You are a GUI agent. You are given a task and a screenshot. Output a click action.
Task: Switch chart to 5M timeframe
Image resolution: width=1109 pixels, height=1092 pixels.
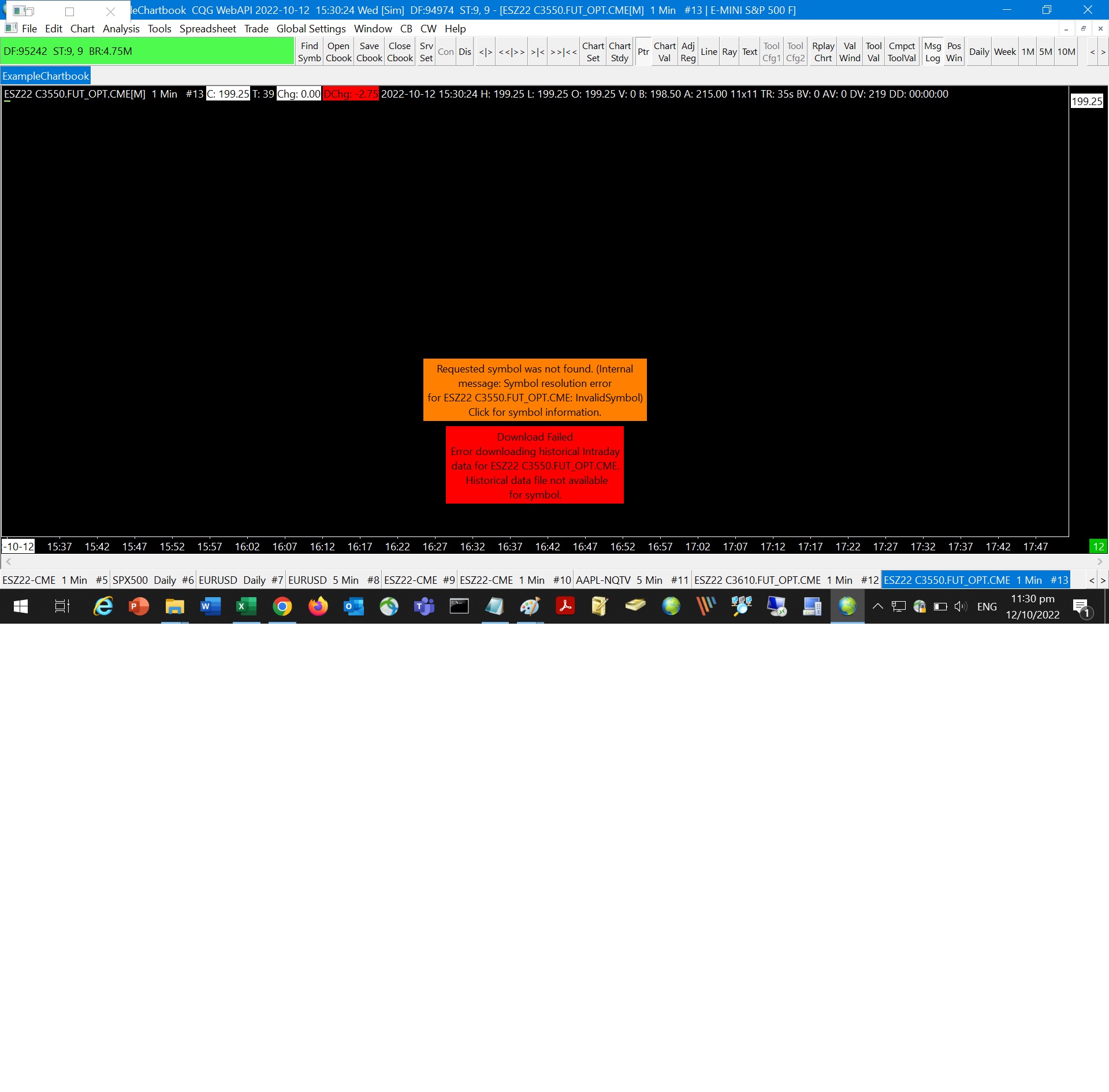pos(1045,52)
